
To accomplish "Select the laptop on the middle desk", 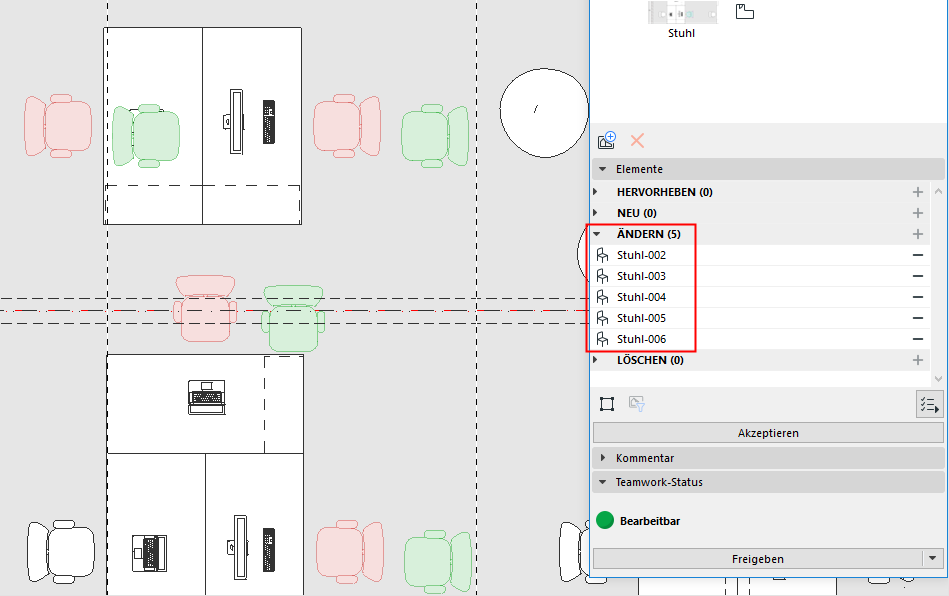I will 206,398.
